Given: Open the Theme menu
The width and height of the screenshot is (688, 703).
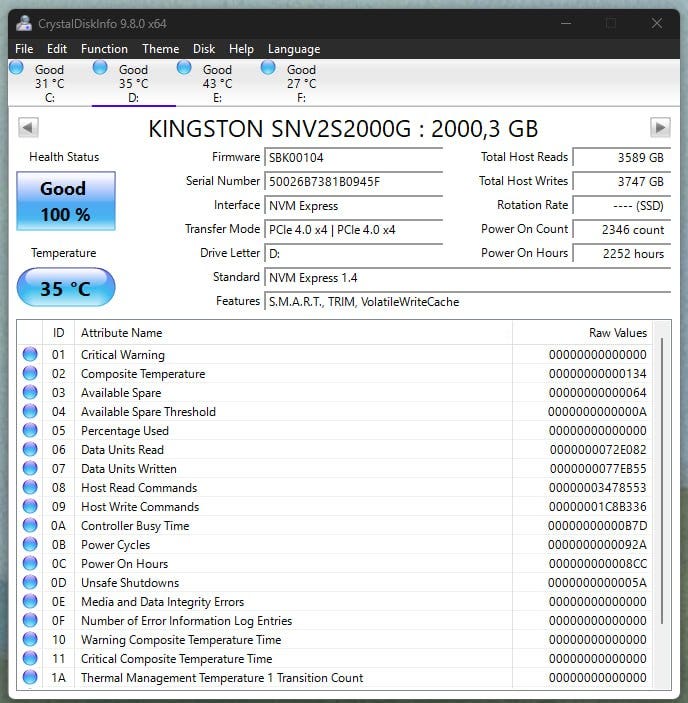Looking at the screenshot, I should (160, 48).
